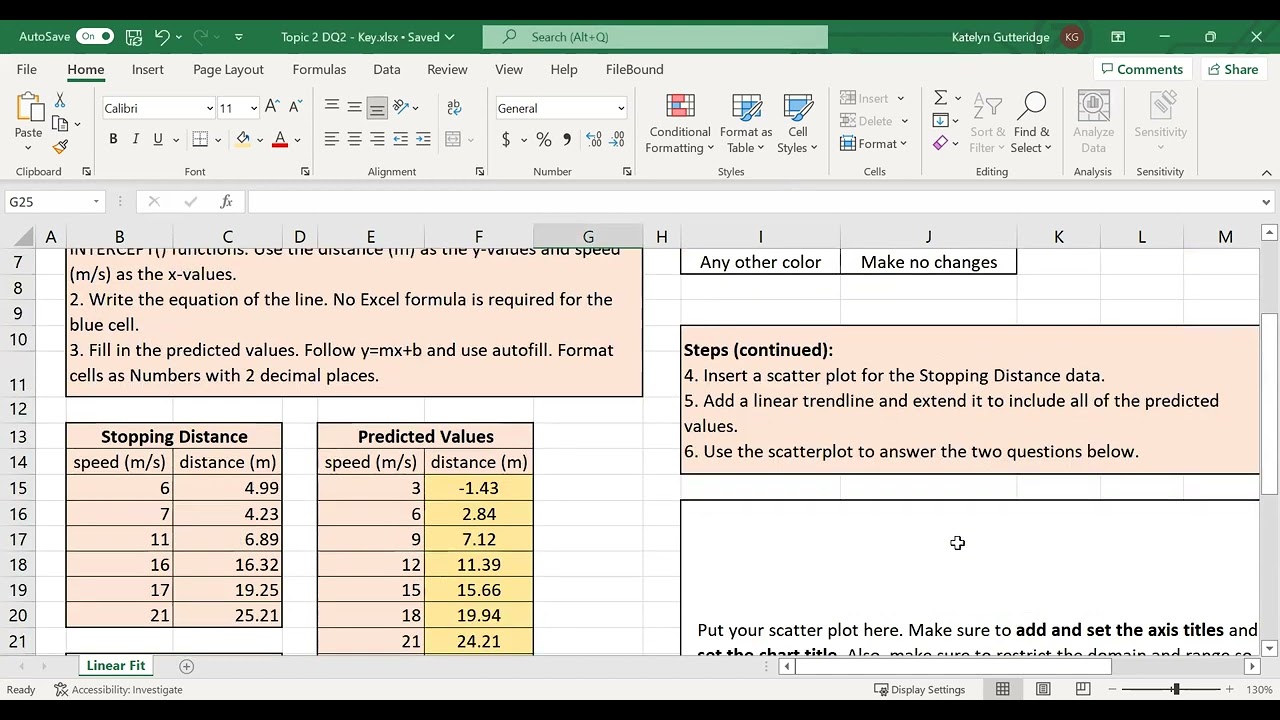Click Accessibility: Investigate in status bar
Viewport: 1280px width, 720px height.
(x=118, y=689)
